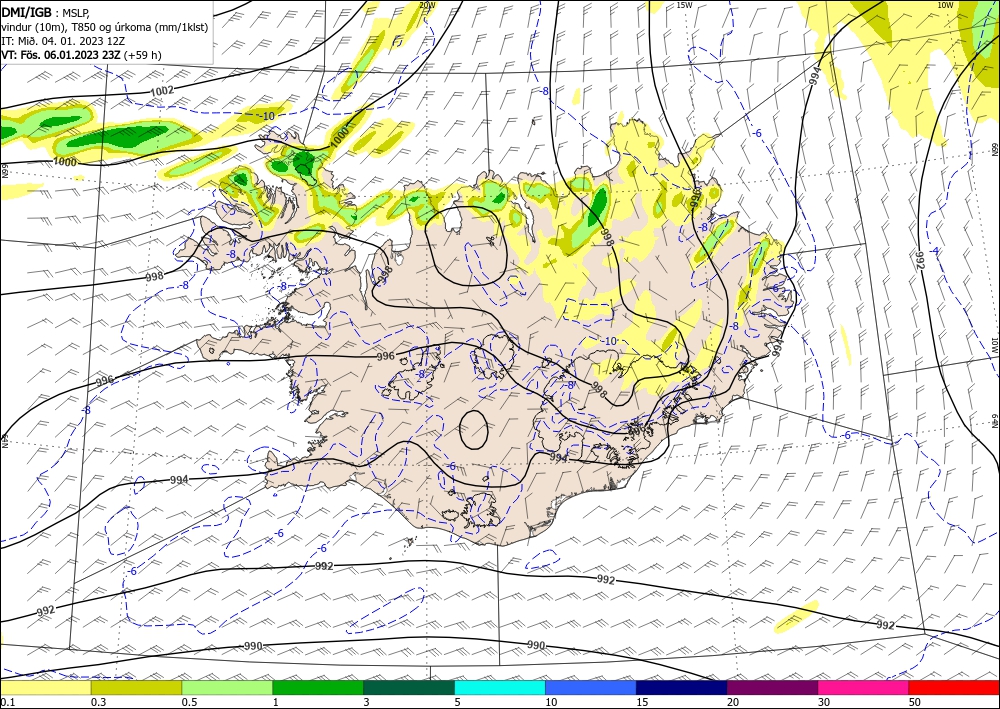The height and width of the screenshot is (709, 1000).
Task: Select the red 50+ legend swatch
Action: pyautogui.click(x=954, y=687)
